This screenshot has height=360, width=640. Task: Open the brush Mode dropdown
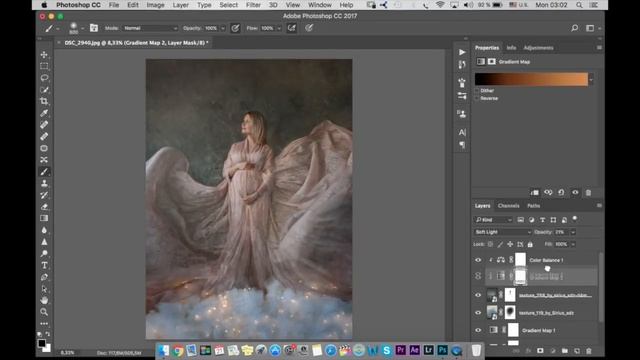(x=150, y=28)
